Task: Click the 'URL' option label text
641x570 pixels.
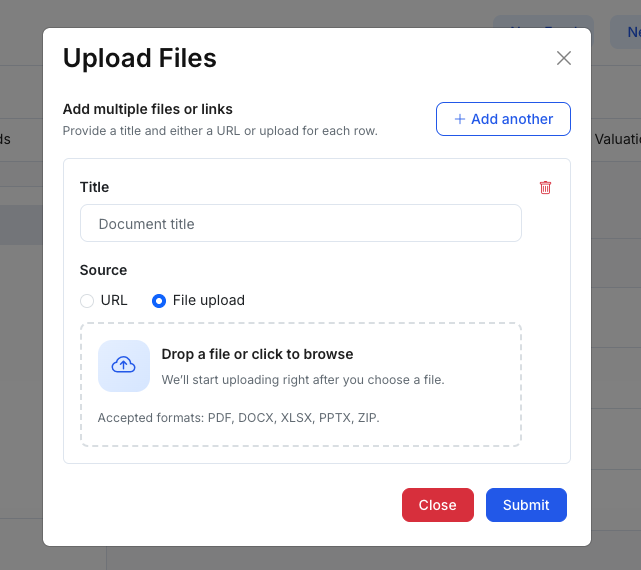Action: (114, 300)
